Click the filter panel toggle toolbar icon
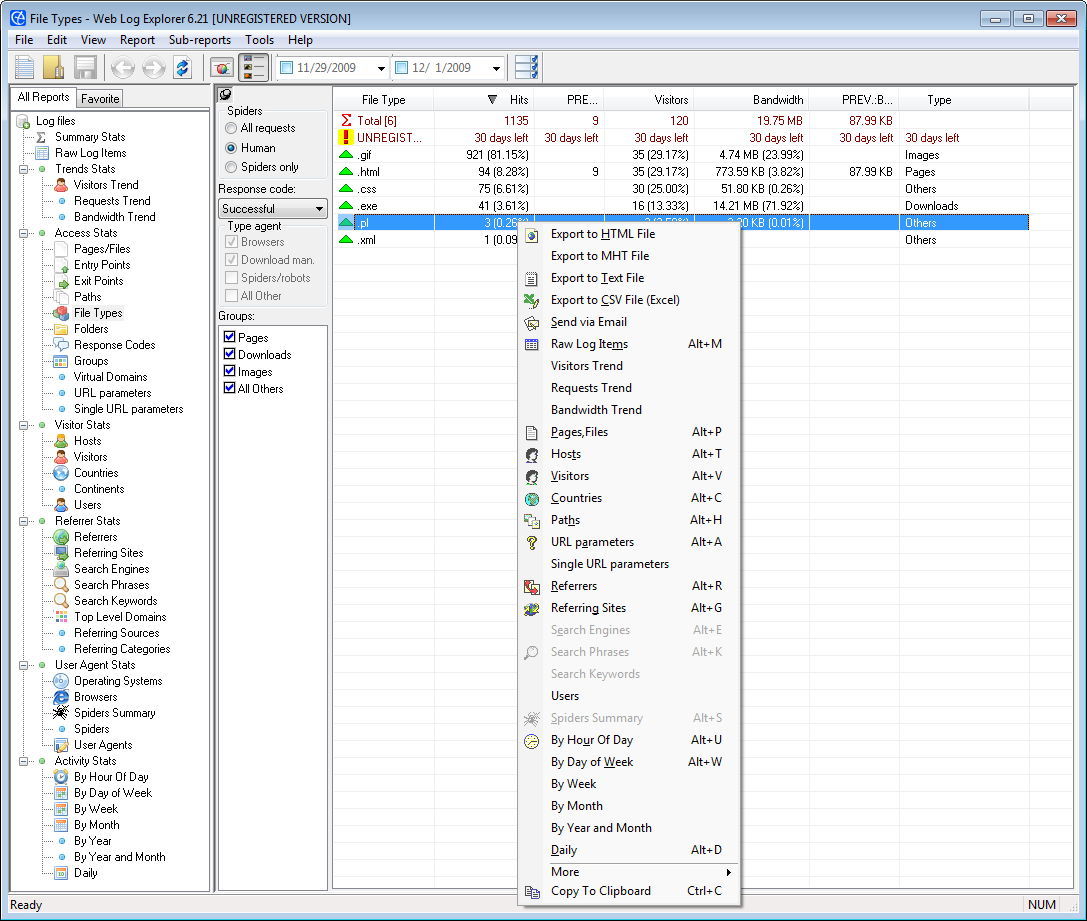Image resolution: width=1087 pixels, height=921 pixels. click(x=254, y=68)
